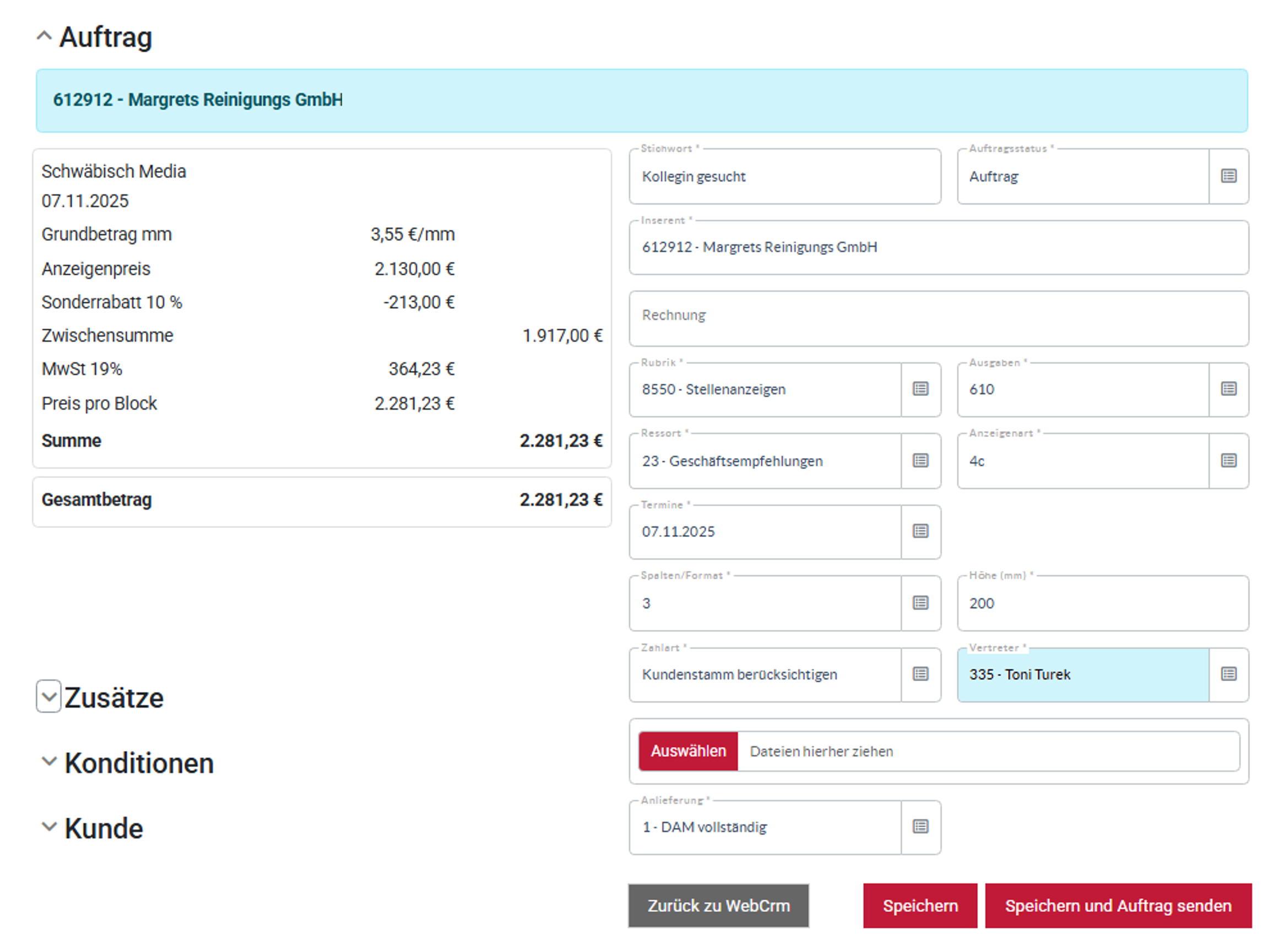Click the Speichern button
Screen dimensions: 1278x952
tap(919, 906)
